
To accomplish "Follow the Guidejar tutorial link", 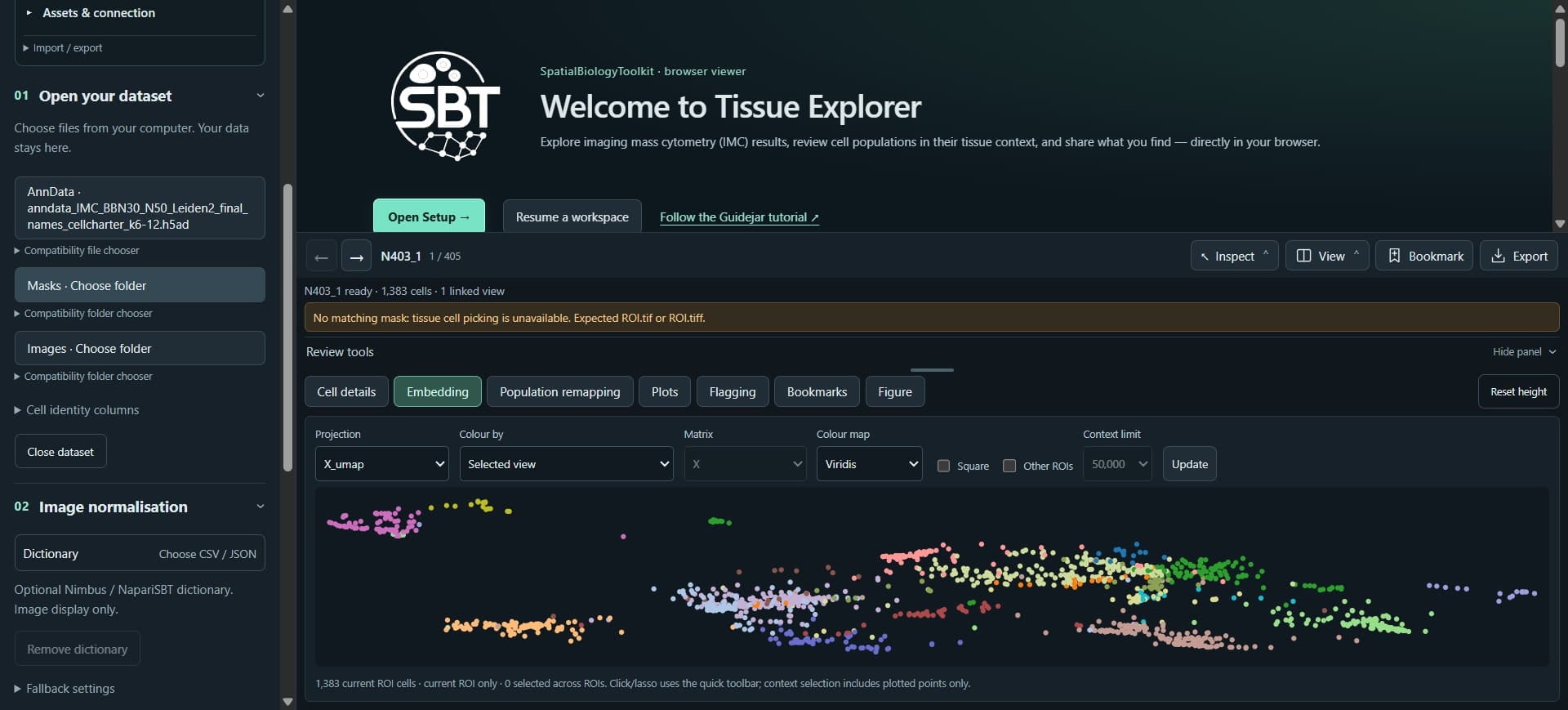I will point(739,217).
